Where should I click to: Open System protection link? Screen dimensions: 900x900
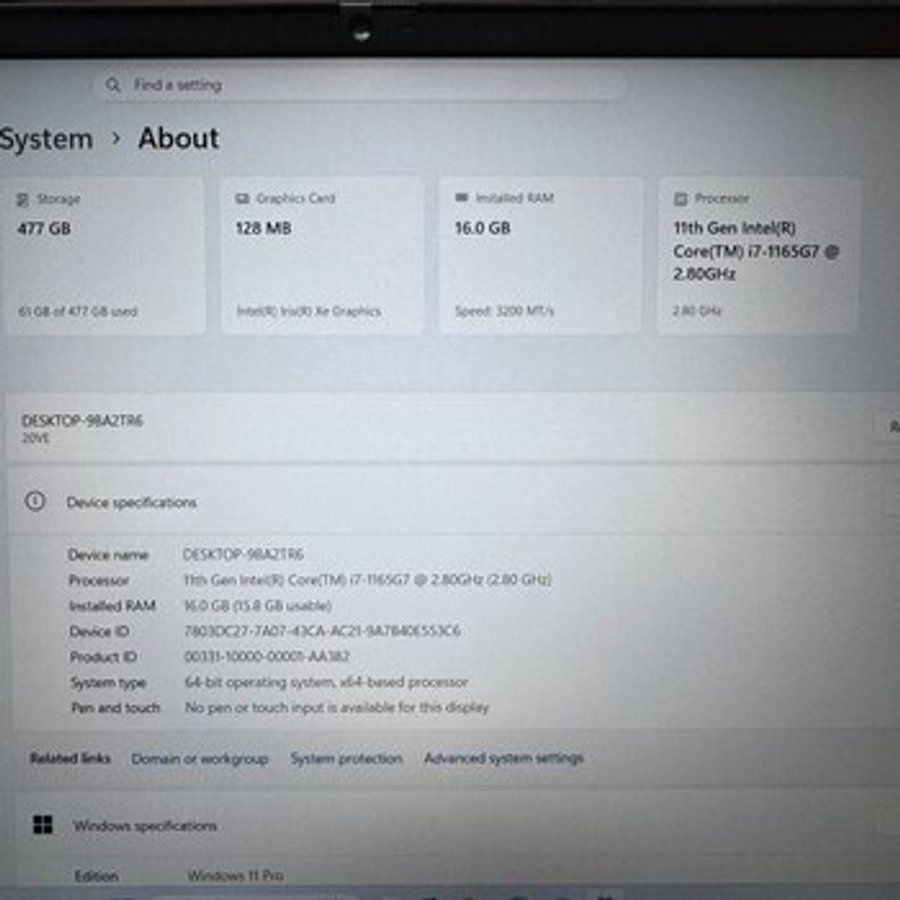pos(347,758)
